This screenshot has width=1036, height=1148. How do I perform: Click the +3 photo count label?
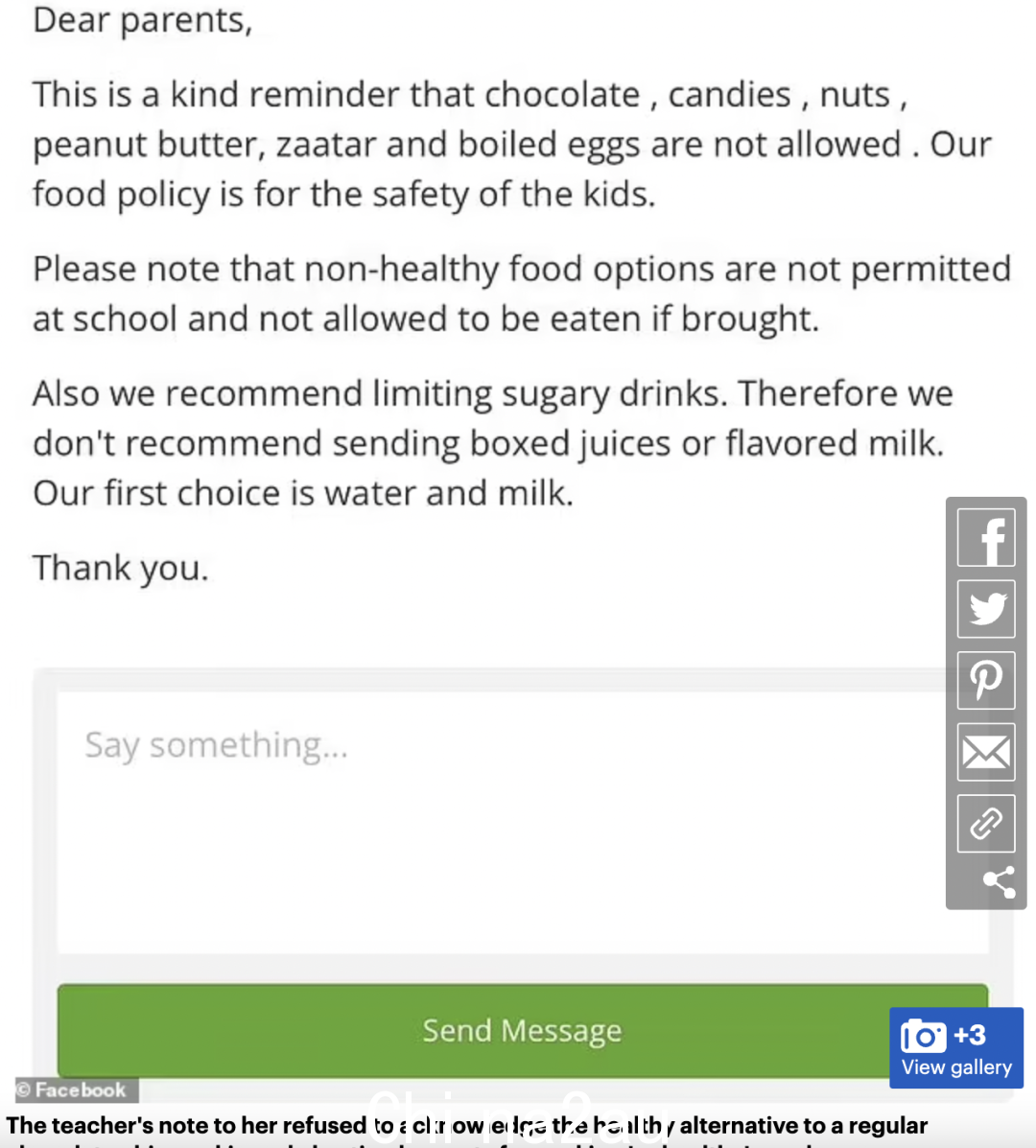point(970,1035)
